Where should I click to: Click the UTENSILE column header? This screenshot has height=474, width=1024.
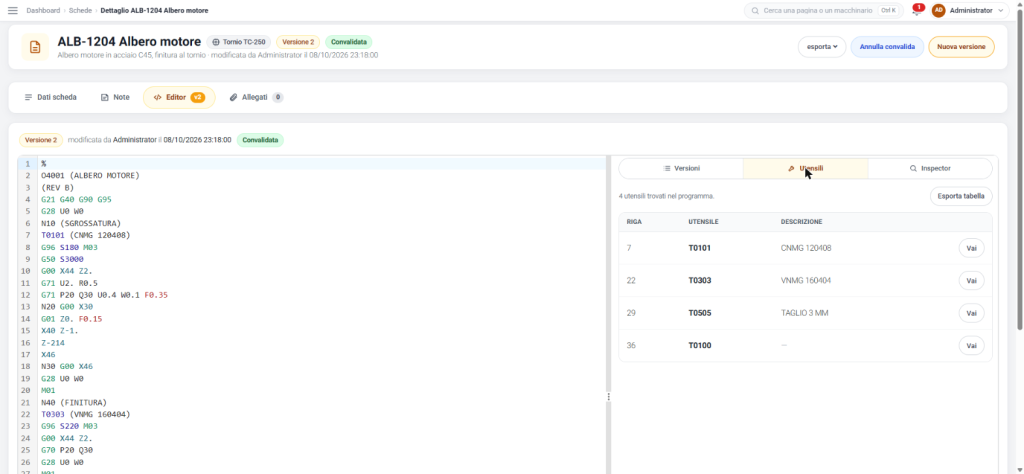(x=703, y=222)
